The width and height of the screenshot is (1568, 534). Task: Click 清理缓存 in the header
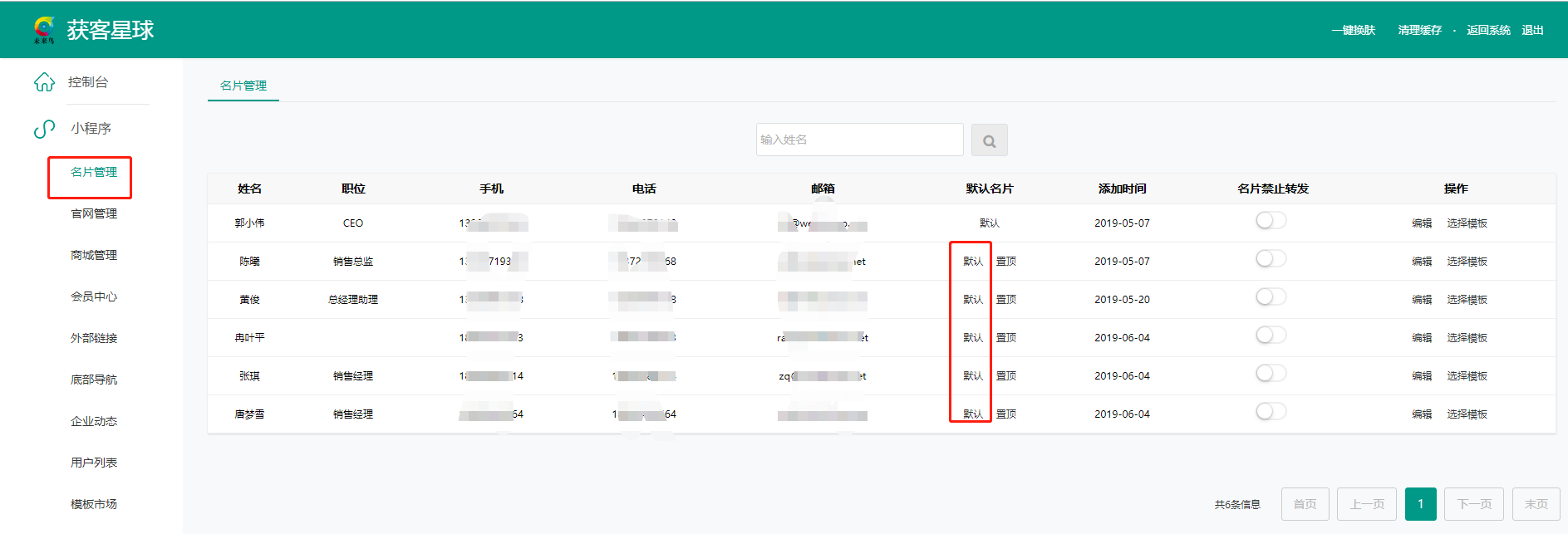tap(1419, 30)
